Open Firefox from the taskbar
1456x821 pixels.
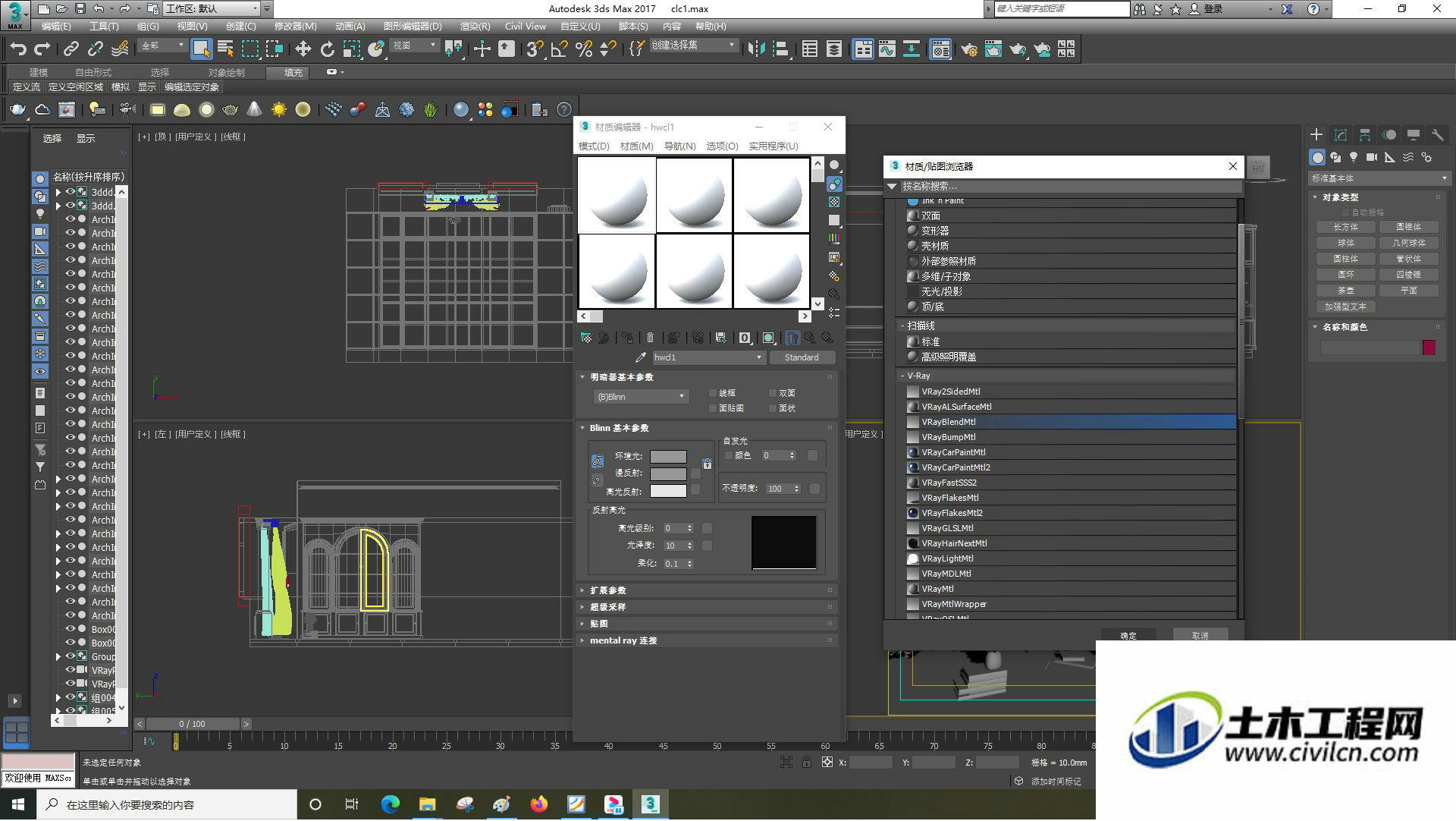(539, 805)
